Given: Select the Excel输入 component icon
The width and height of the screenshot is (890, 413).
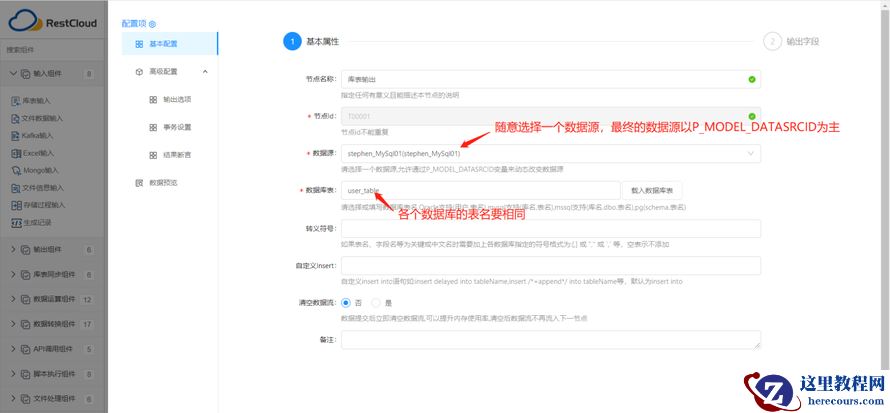Looking at the screenshot, I should pos(16,153).
